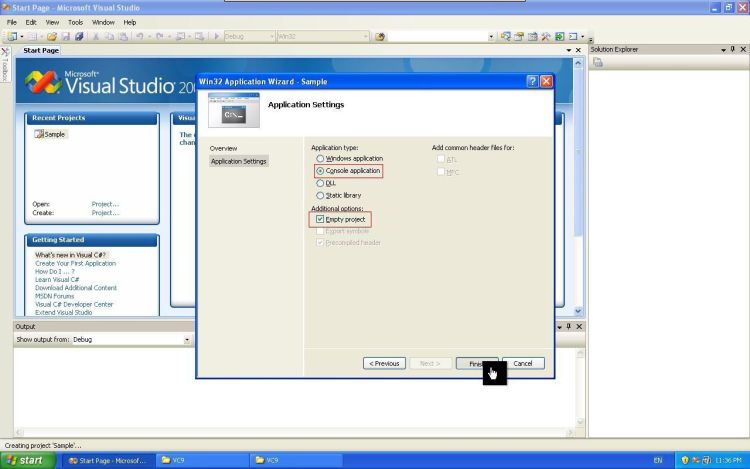The height and width of the screenshot is (469, 750).
Task: Click the Cancel button
Action: click(x=523, y=363)
